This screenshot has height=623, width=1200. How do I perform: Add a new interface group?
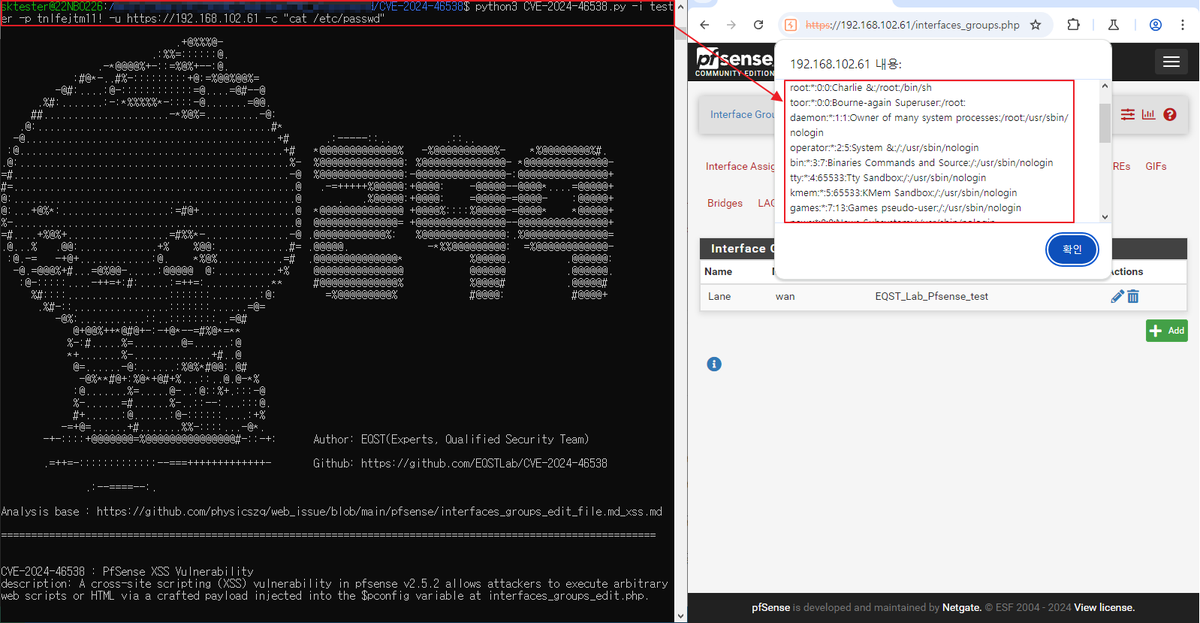1167,330
